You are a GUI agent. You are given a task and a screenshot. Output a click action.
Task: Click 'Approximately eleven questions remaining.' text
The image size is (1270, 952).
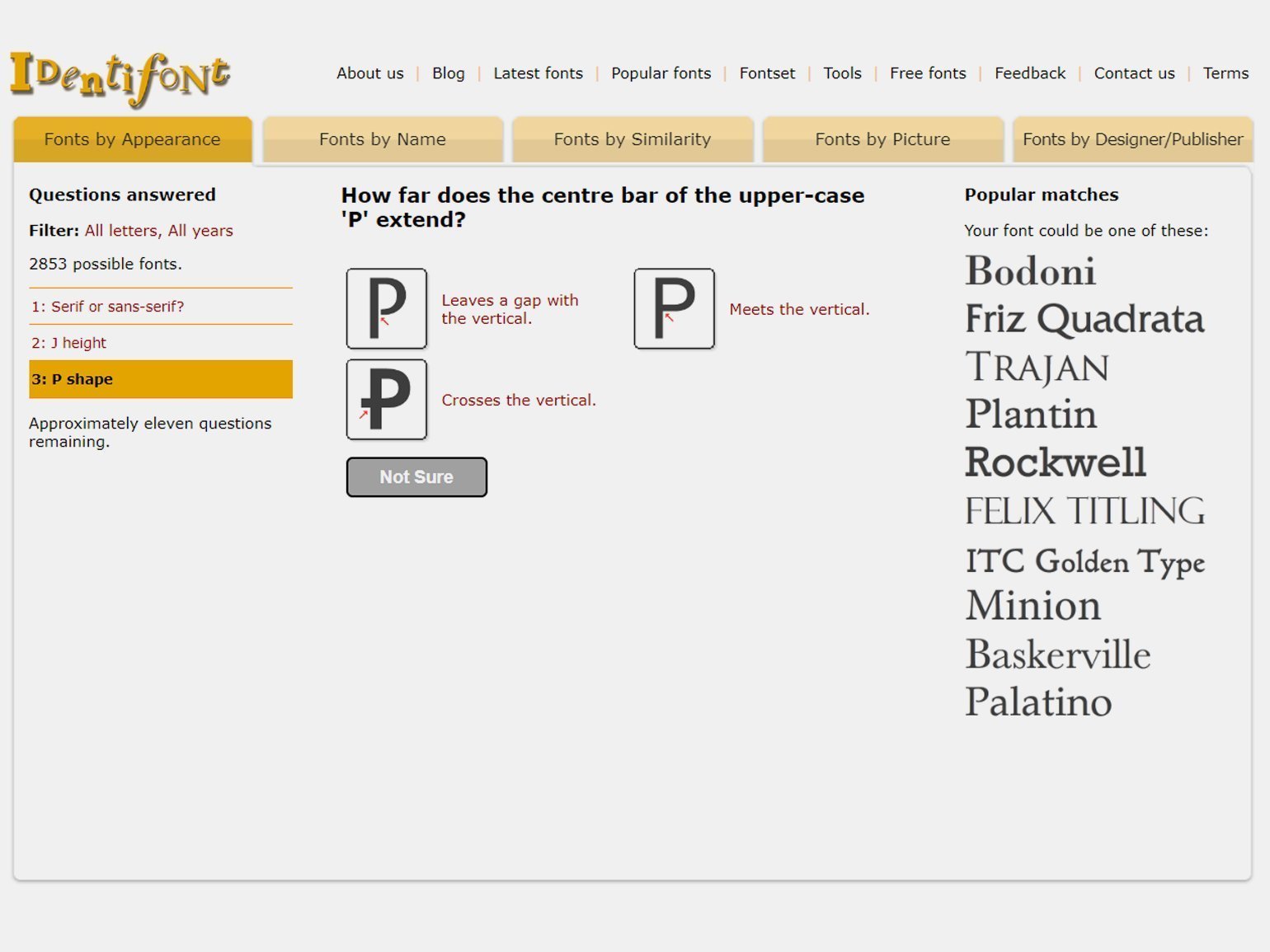[x=150, y=432]
